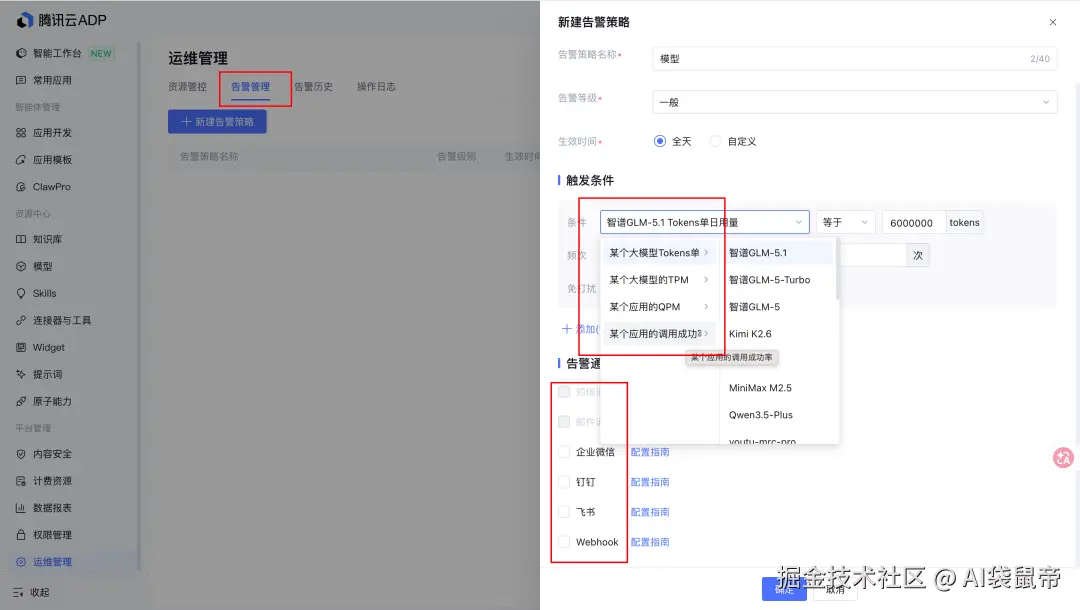Open 内容安全 sidebar icon

21,454
